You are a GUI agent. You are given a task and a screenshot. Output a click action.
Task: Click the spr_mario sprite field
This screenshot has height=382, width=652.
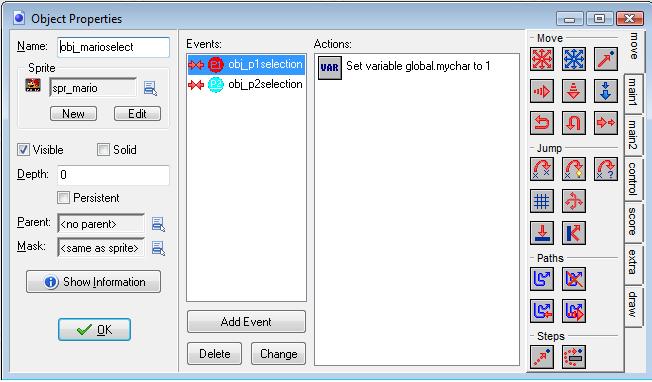[x=93, y=88]
